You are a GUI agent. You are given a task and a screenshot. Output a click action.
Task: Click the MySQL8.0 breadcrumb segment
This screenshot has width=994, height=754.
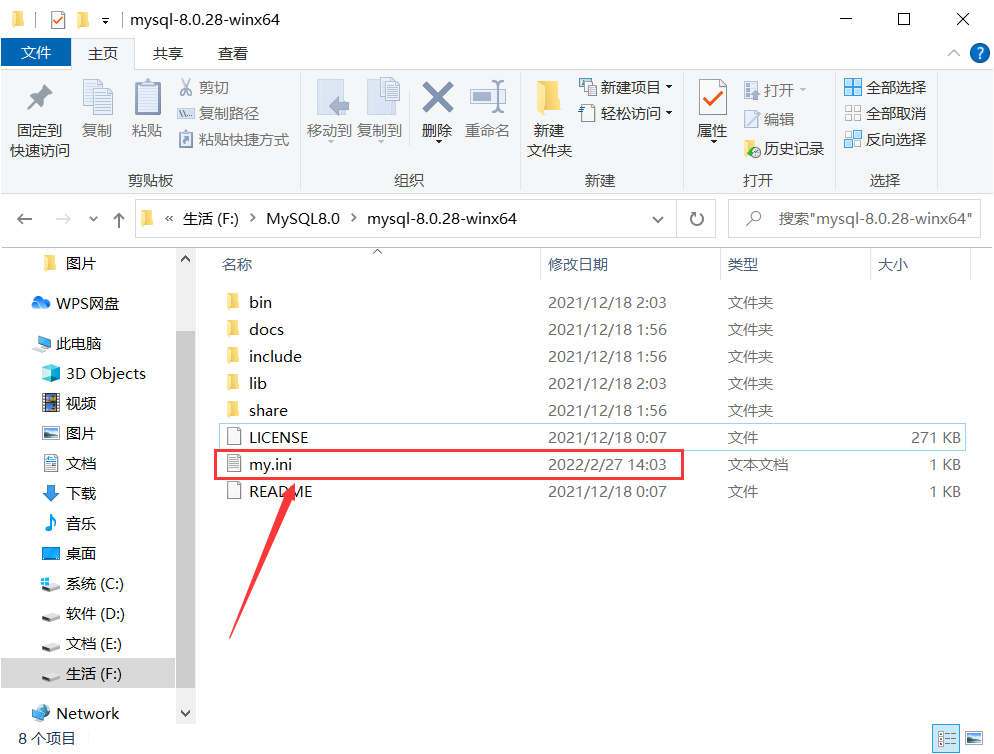(x=303, y=219)
